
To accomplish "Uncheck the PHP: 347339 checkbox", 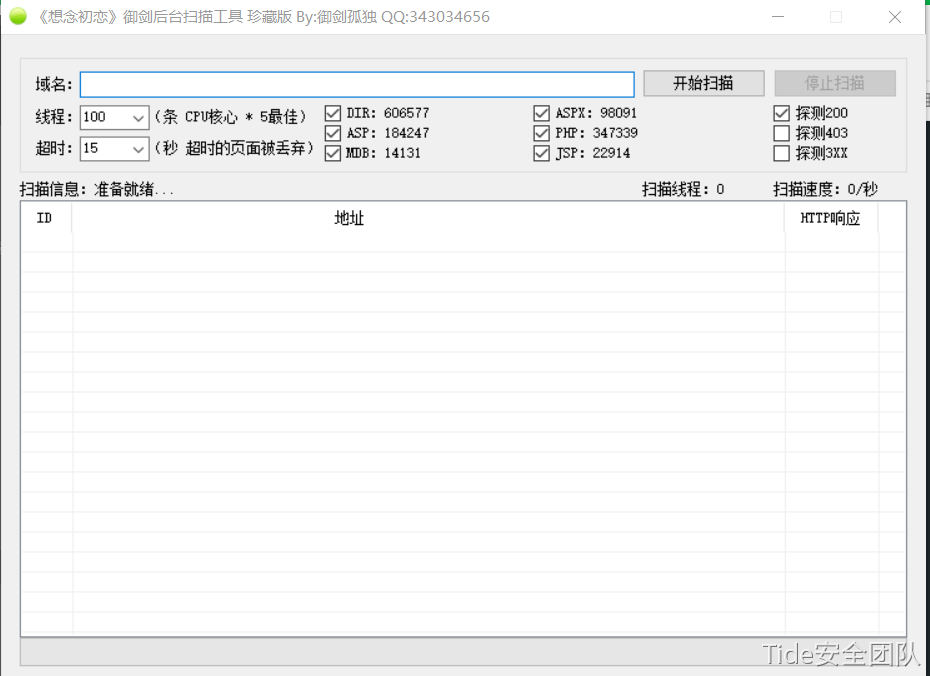I will [541, 133].
